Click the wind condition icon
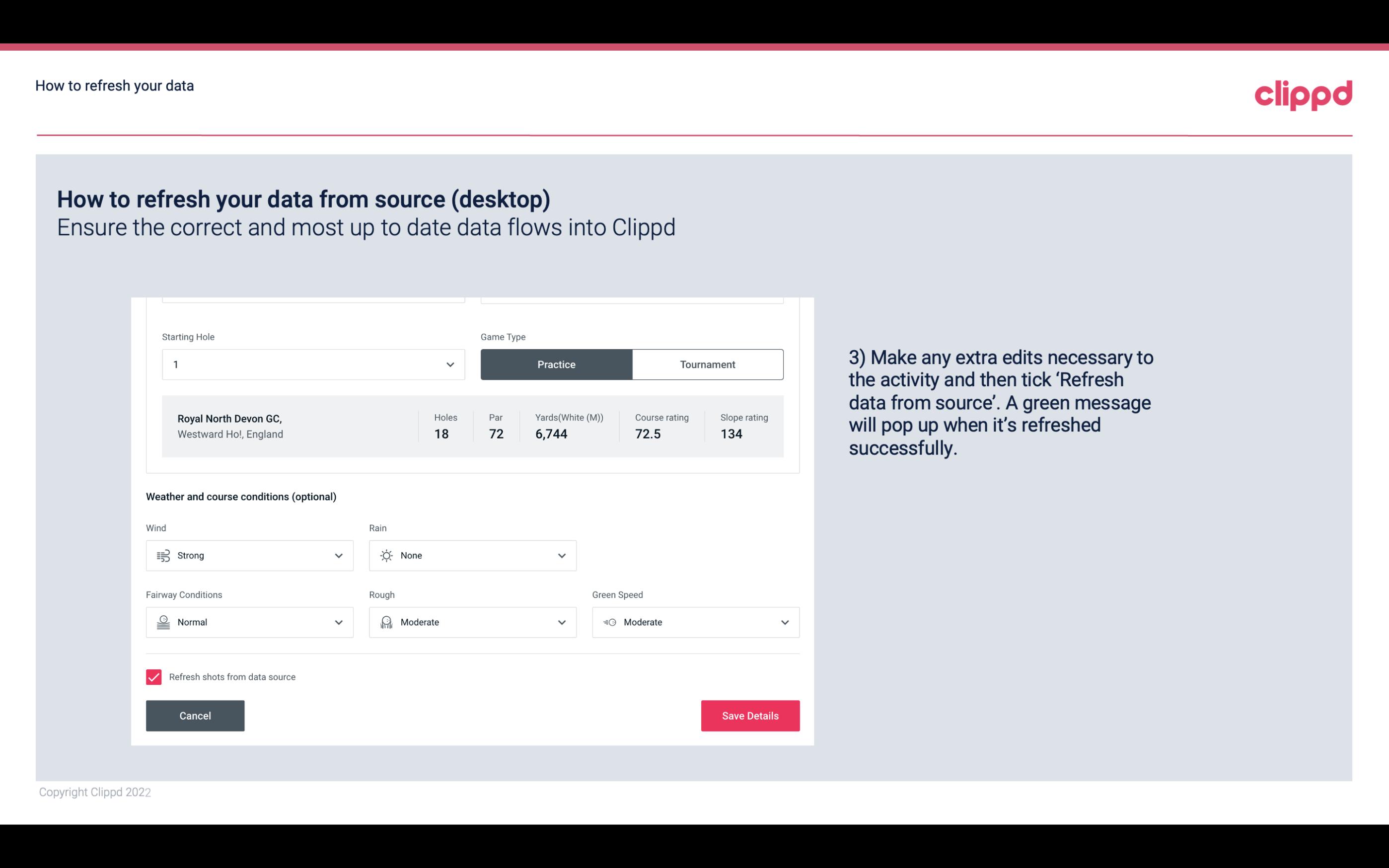The width and height of the screenshot is (1389, 868). pos(163,555)
